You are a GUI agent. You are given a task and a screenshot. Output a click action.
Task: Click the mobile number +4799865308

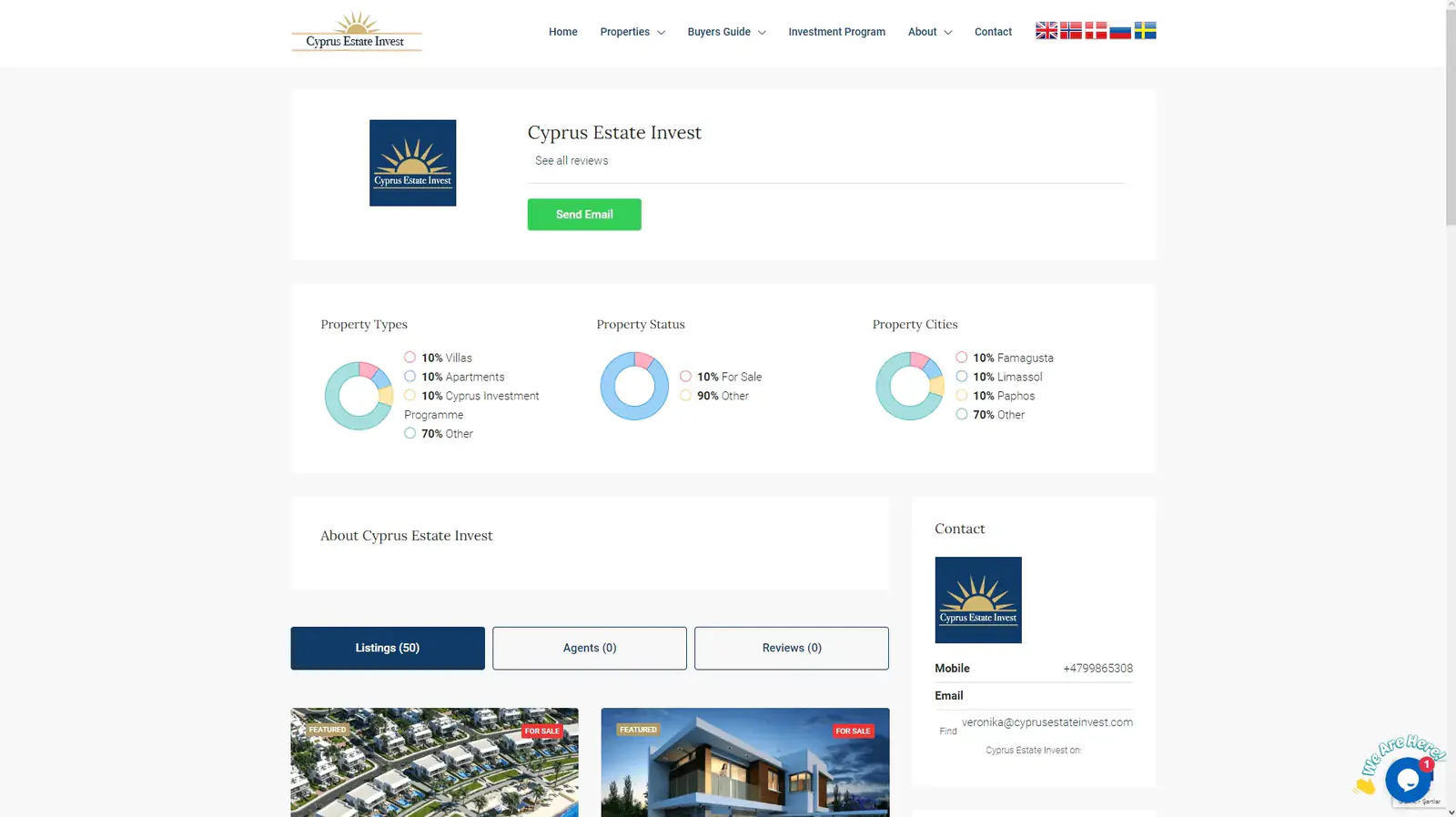coord(1098,669)
